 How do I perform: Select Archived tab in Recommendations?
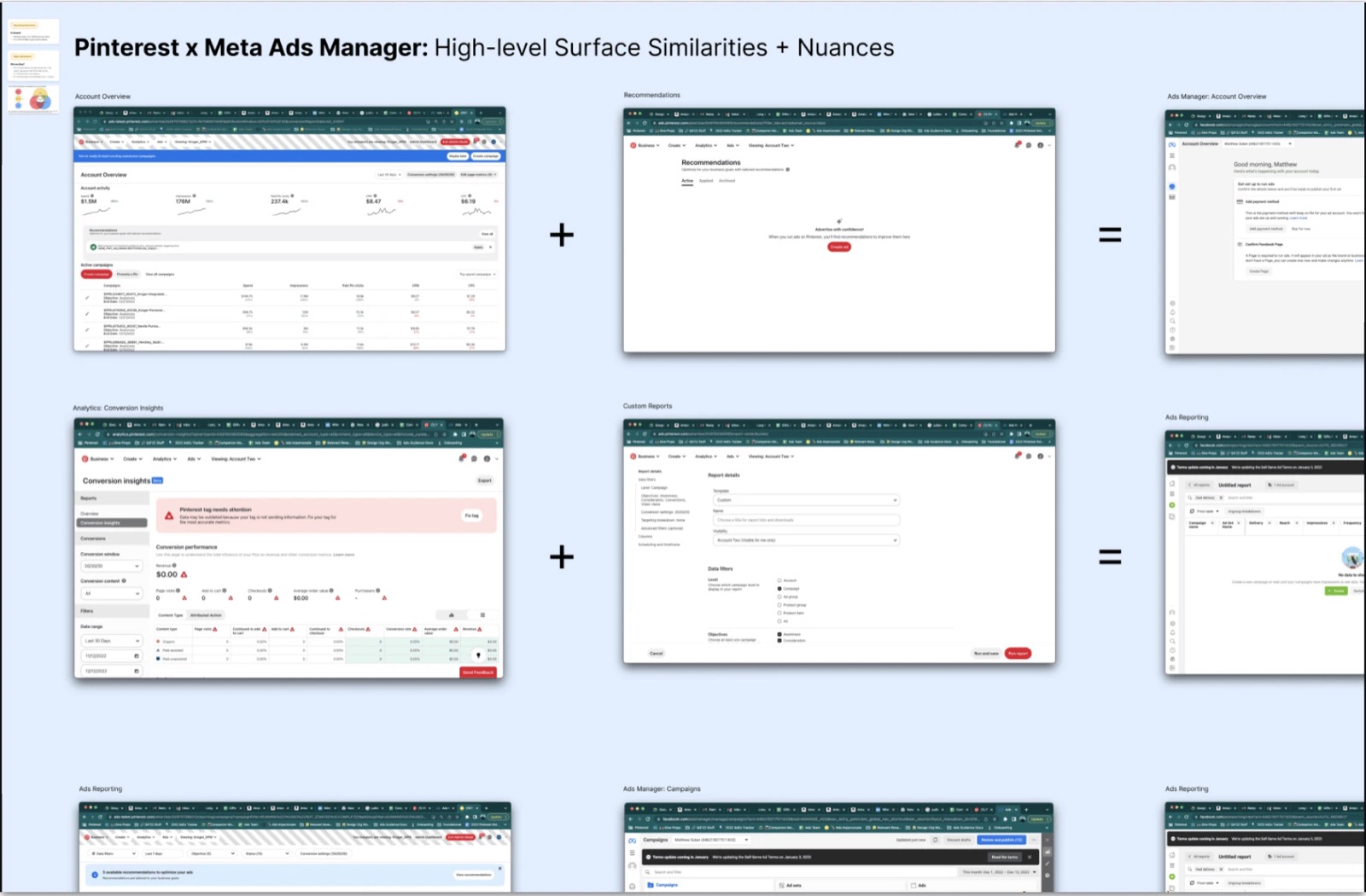pyautogui.click(x=727, y=181)
